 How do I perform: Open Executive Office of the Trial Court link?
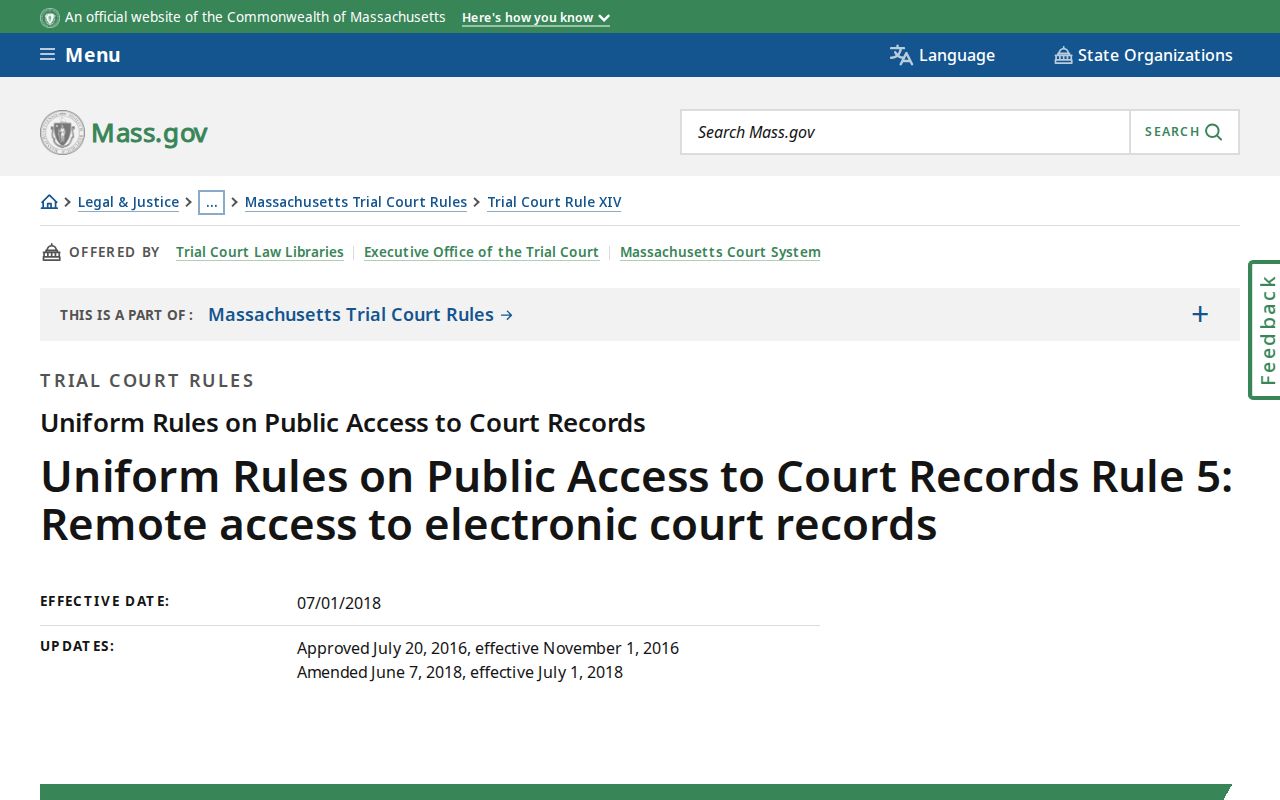[481, 252]
